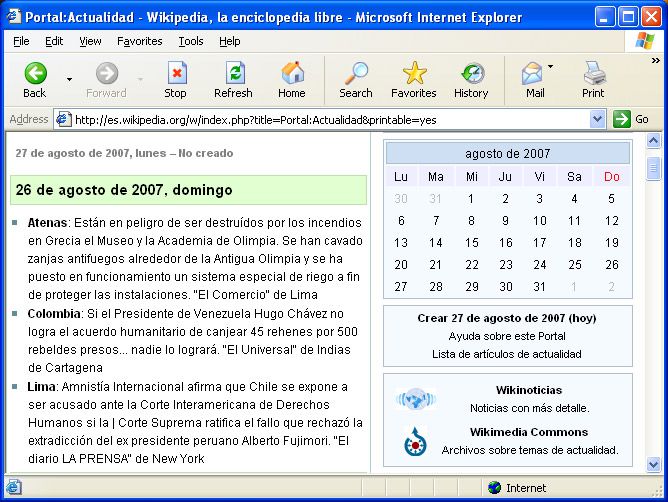Click the vertical scrollbar down arrow
Screen dimensions: 668x502
coord(654,465)
